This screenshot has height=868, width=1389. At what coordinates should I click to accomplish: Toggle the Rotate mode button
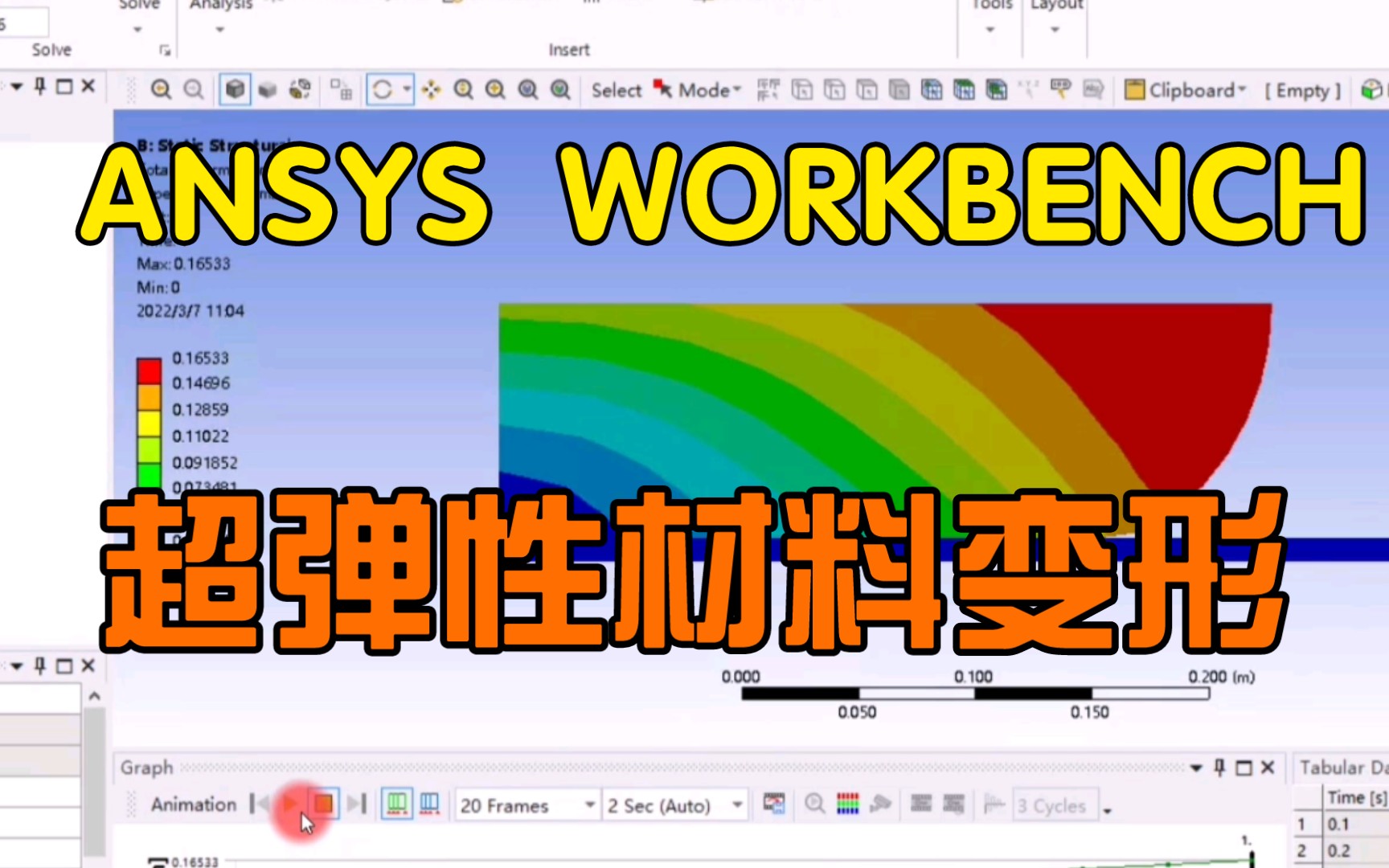383,89
